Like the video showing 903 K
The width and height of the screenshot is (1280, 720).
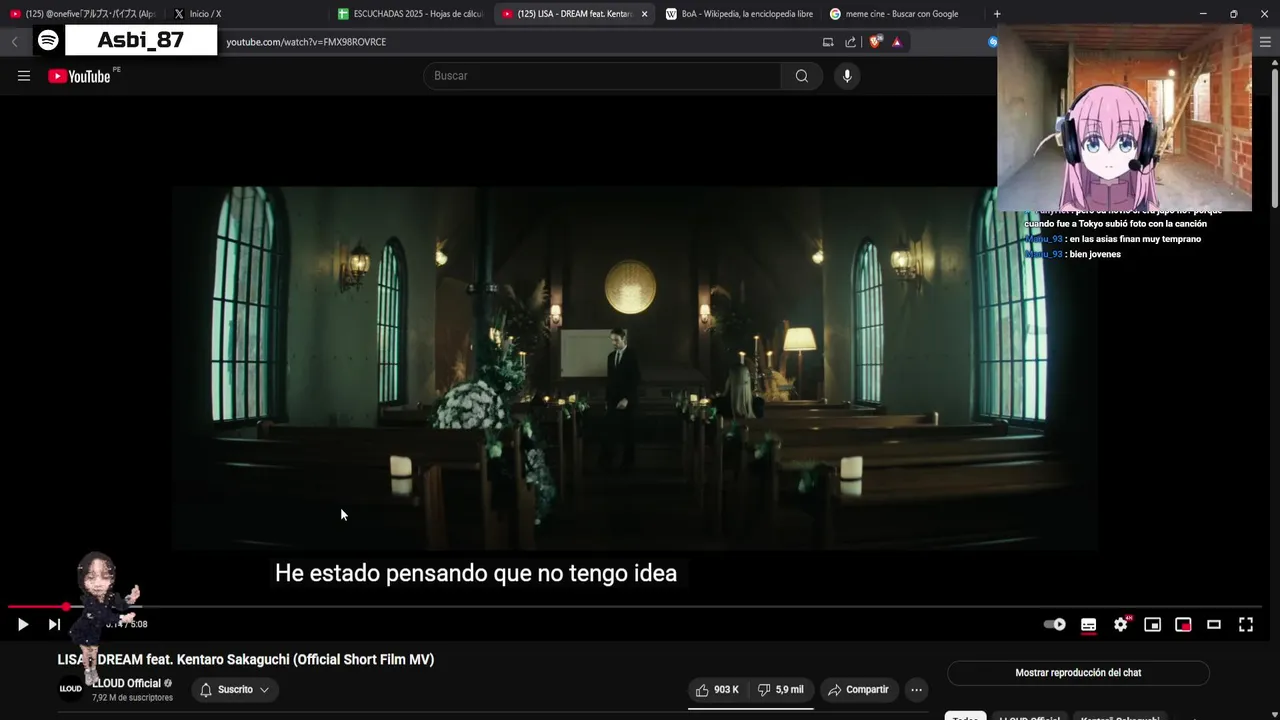pyautogui.click(x=718, y=690)
